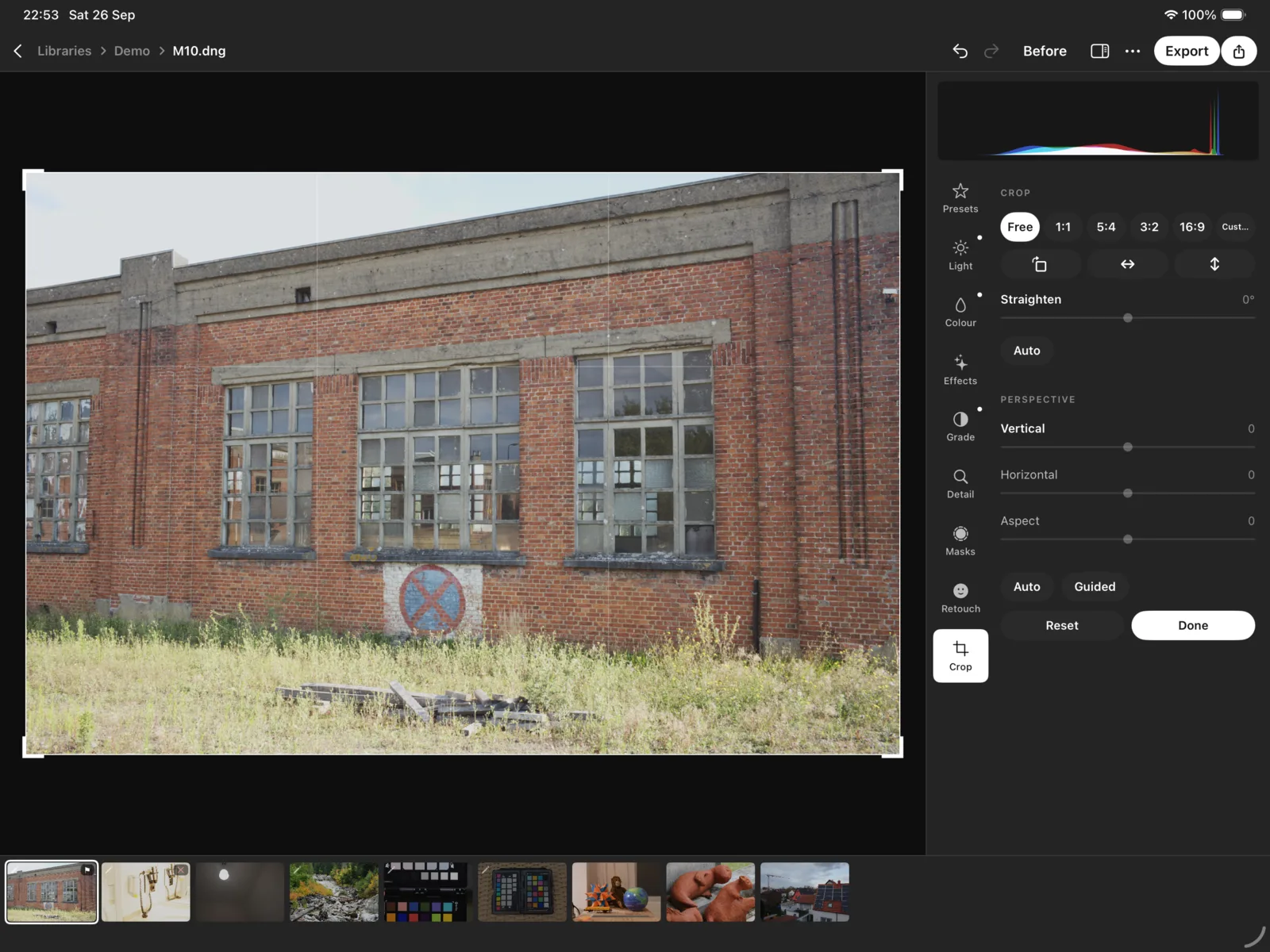Open the rooftop cityscape thumbnail
The width and height of the screenshot is (1270, 952).
click(x=805, y=892)
